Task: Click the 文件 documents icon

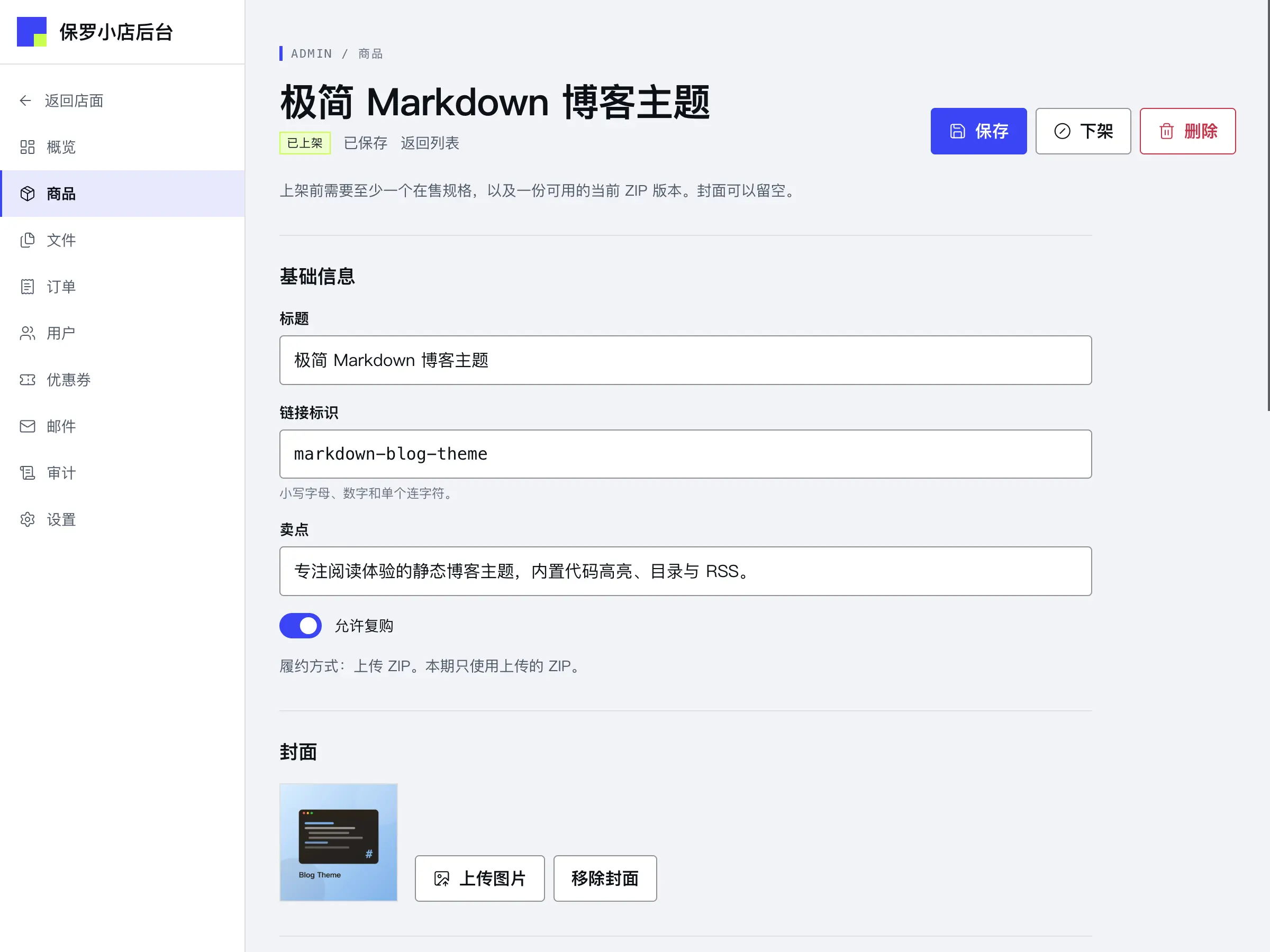Action: tap(28, 241)
